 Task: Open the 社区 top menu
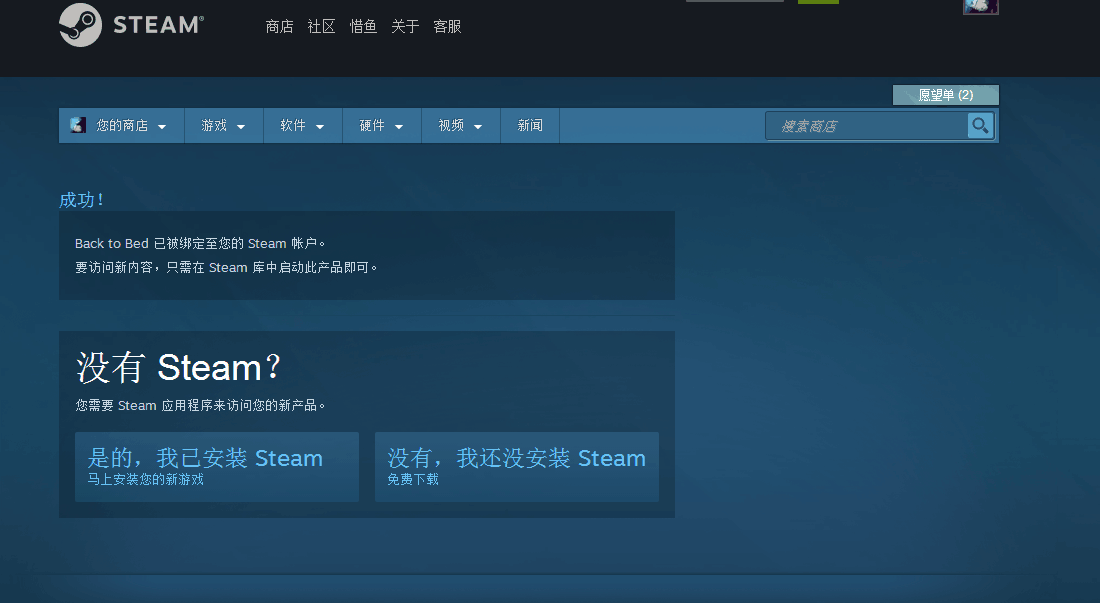[x=321, y=27]
